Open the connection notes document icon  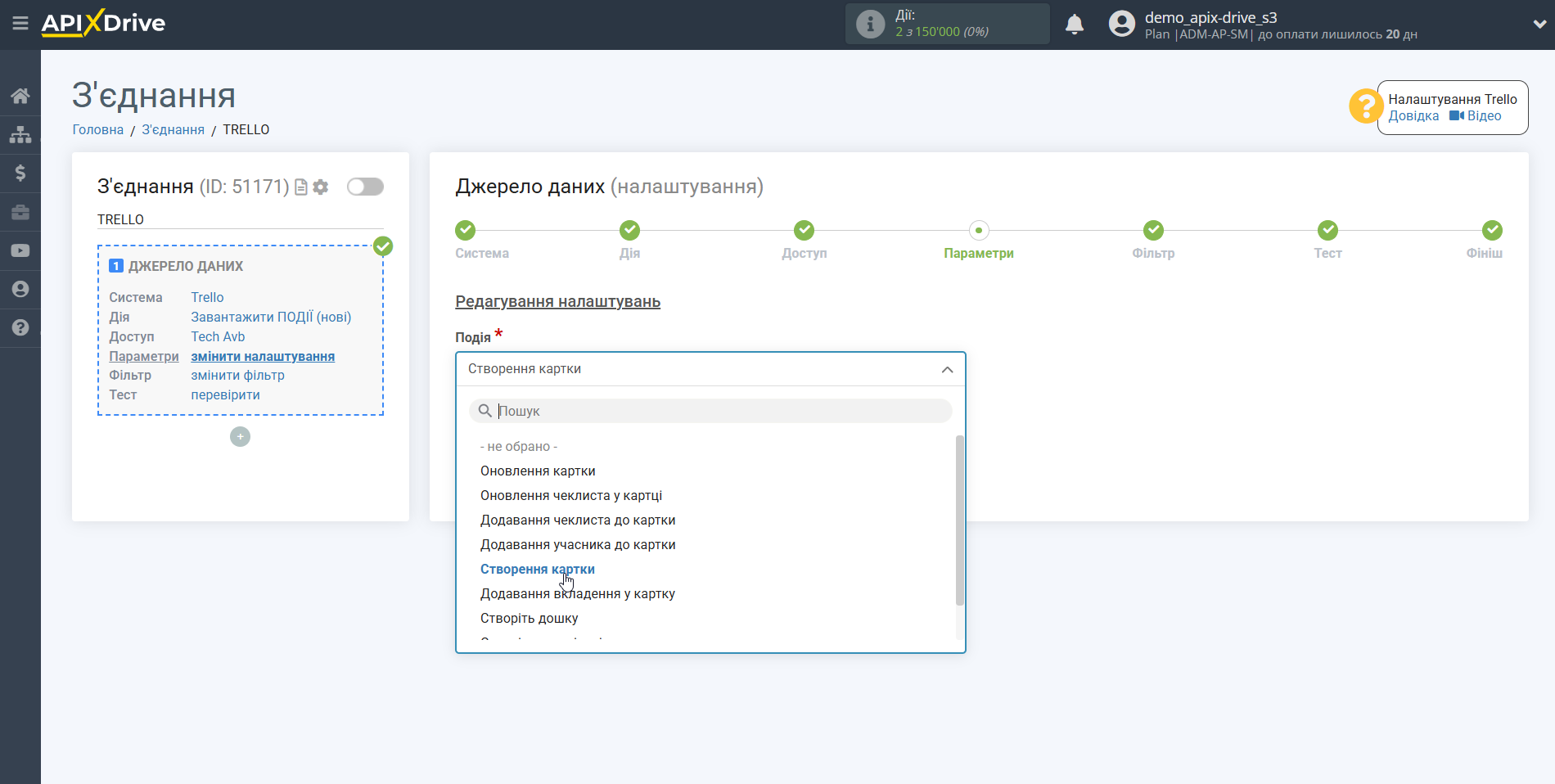pyautogui.click(x=301, y=187)
